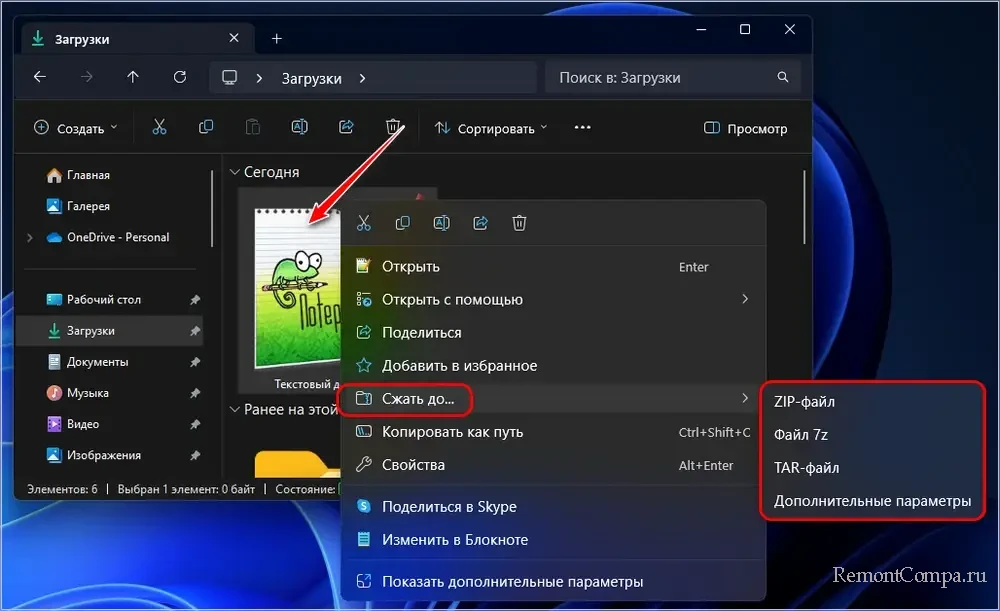
Task: Toggle the Просмотр preview pane button
Action: 746,128
